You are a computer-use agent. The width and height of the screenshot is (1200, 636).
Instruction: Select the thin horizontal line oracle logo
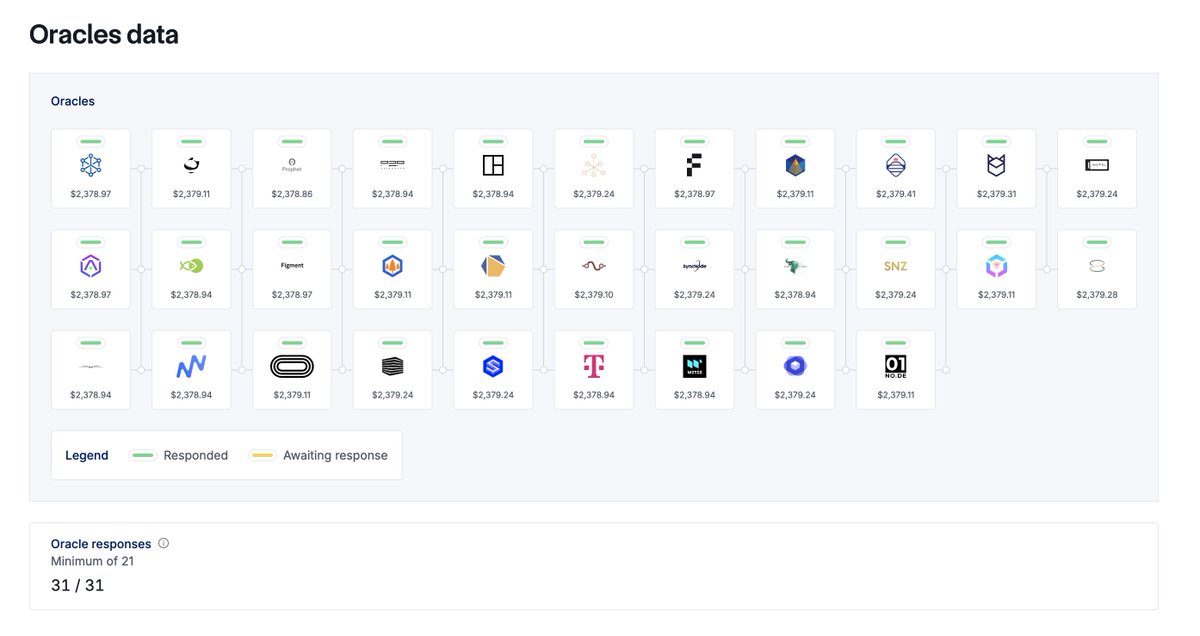pyautogui.click(x=91, y=367)
